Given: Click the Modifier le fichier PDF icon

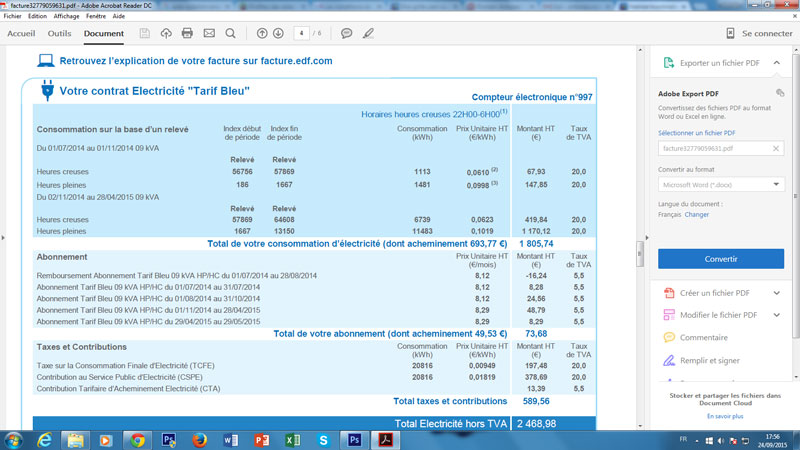Looking at the screenshot, I should 669,315.
